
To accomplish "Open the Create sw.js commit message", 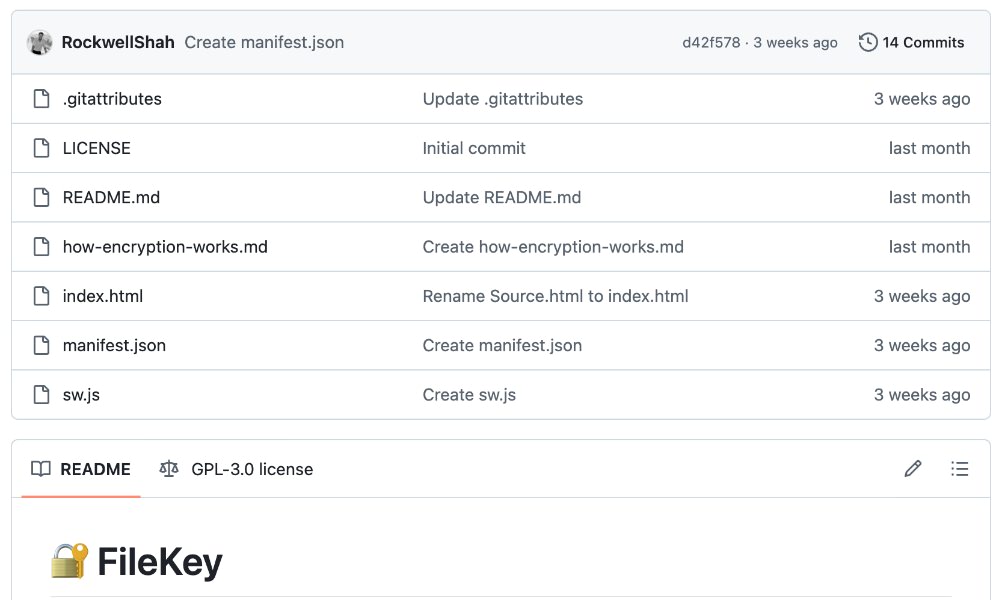I will 469,395.
